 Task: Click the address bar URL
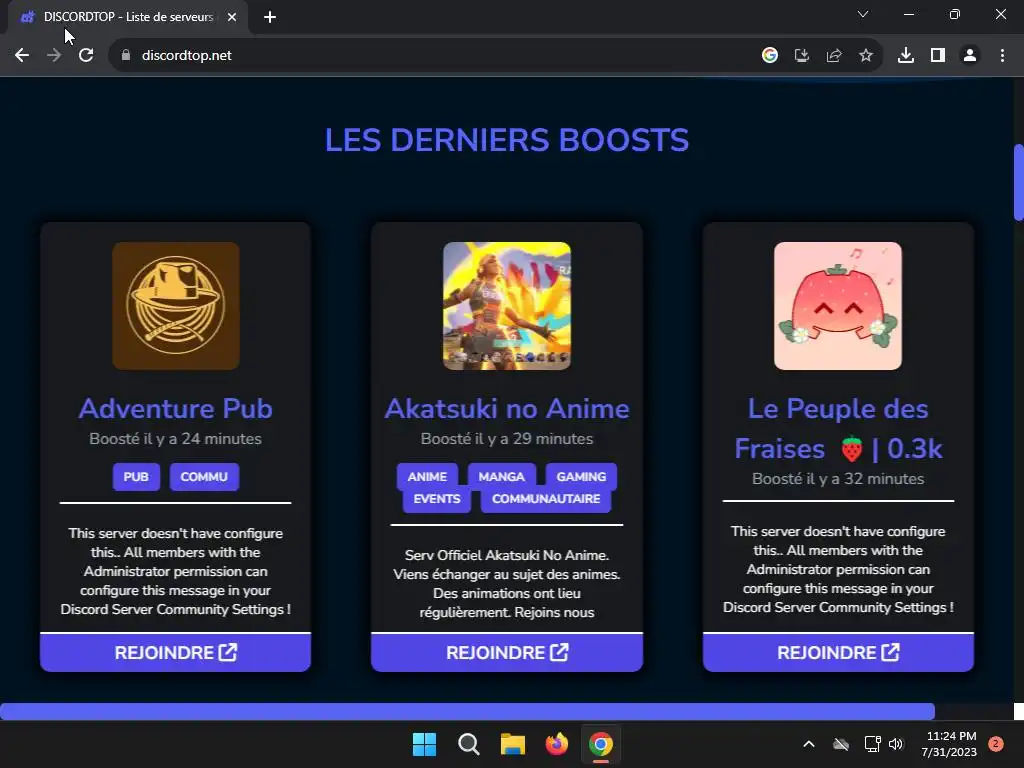(187, 56)
